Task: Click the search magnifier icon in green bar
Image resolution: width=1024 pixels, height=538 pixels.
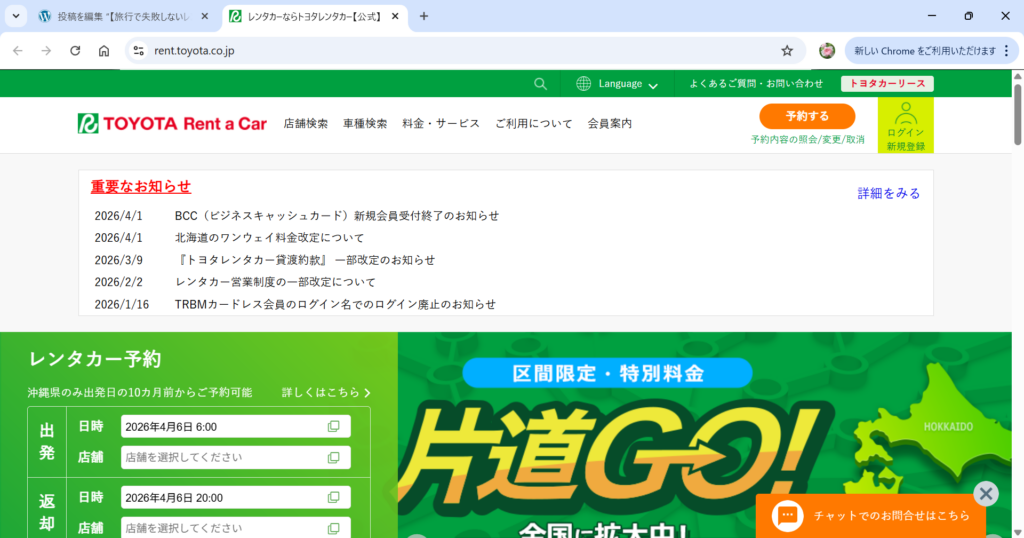Action: coord(541,84)
